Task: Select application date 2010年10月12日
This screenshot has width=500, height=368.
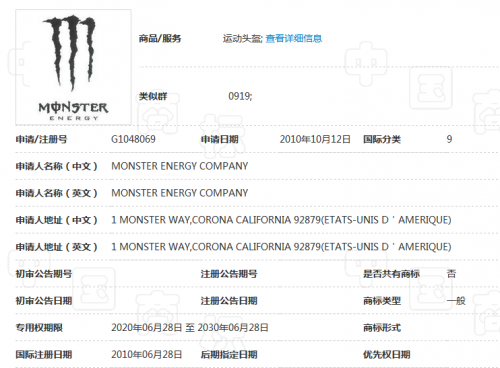Action: coord(315,139)
